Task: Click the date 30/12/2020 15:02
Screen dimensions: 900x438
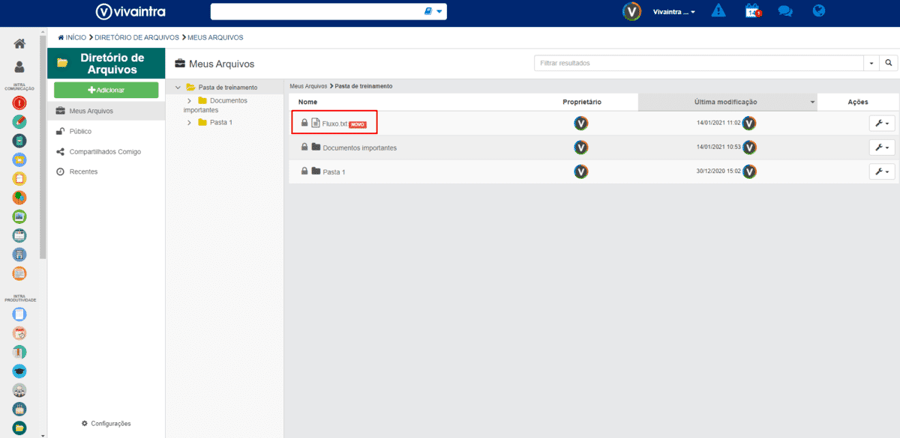Action: point(718,172)
